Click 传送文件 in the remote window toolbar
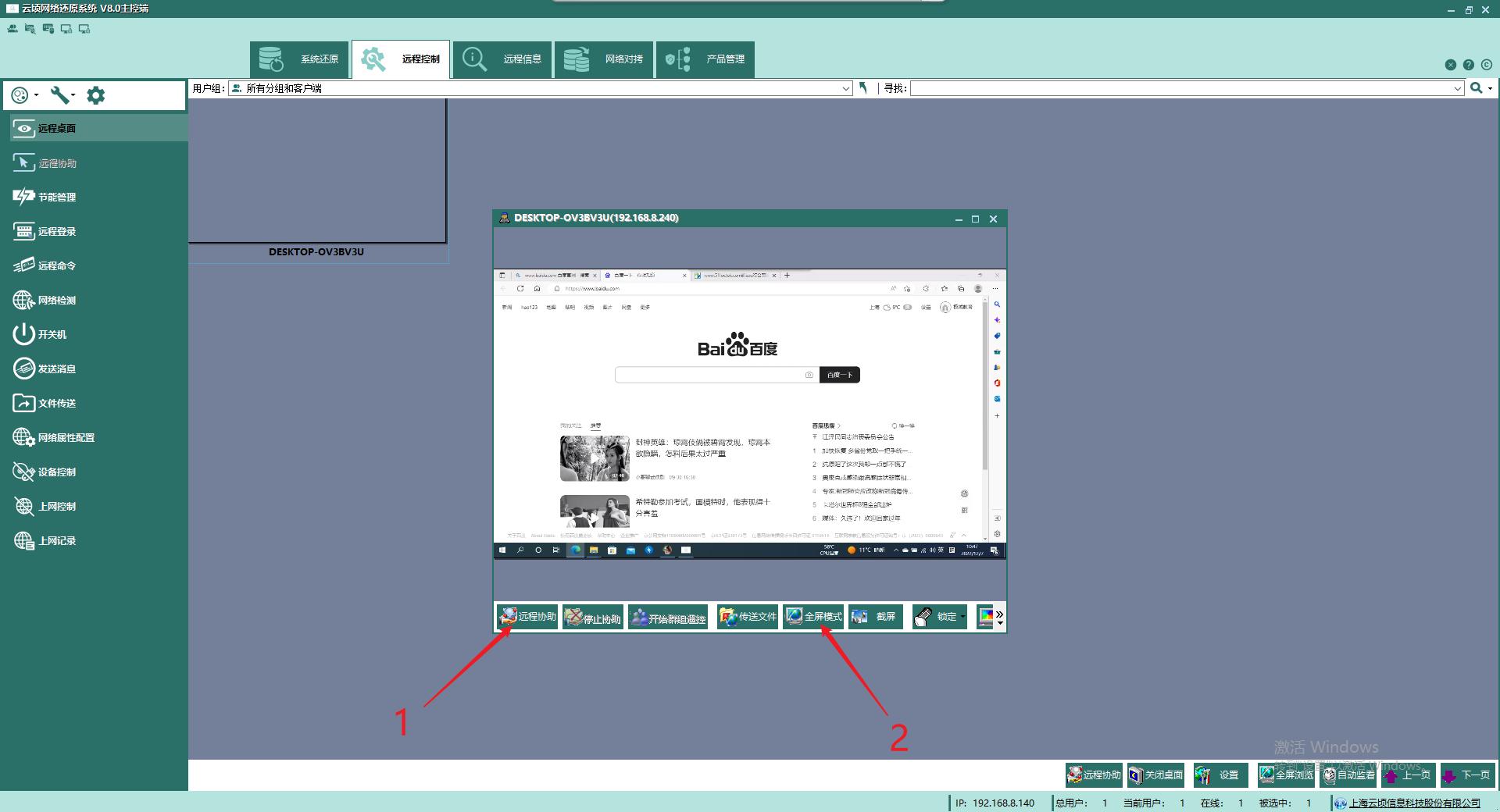1500x812 pixels. [748, 617]
